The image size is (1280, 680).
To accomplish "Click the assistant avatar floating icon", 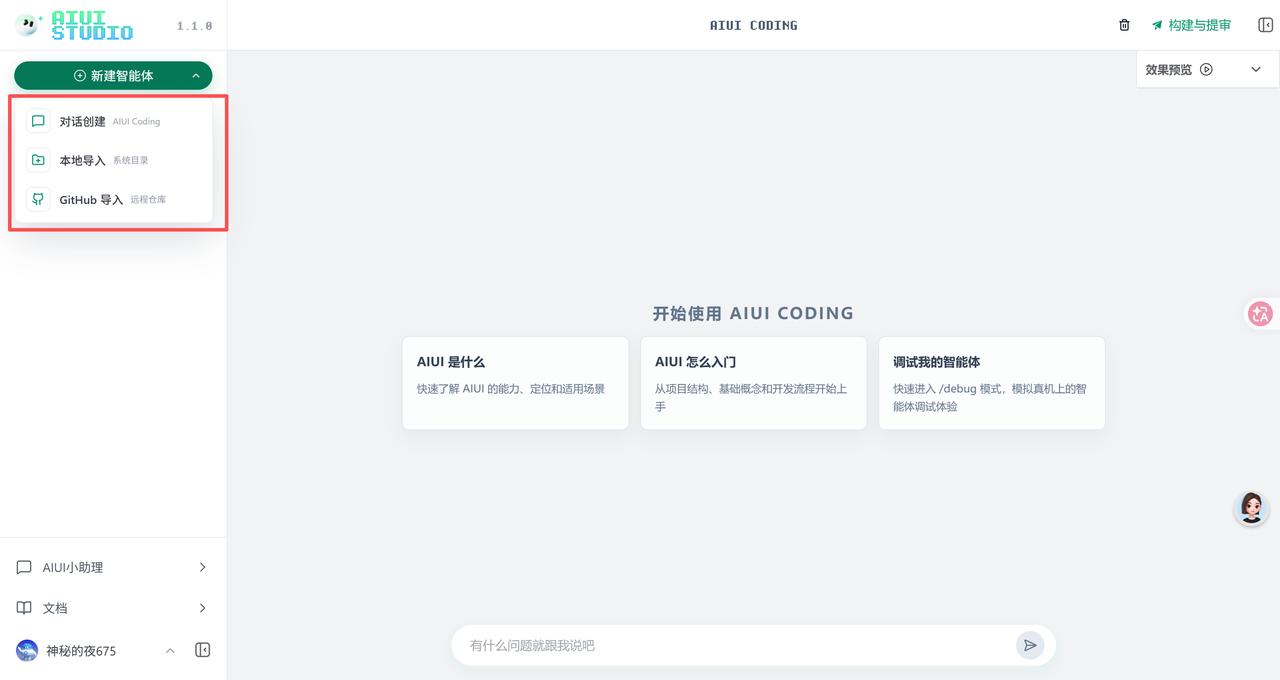I will point(1251,508).
